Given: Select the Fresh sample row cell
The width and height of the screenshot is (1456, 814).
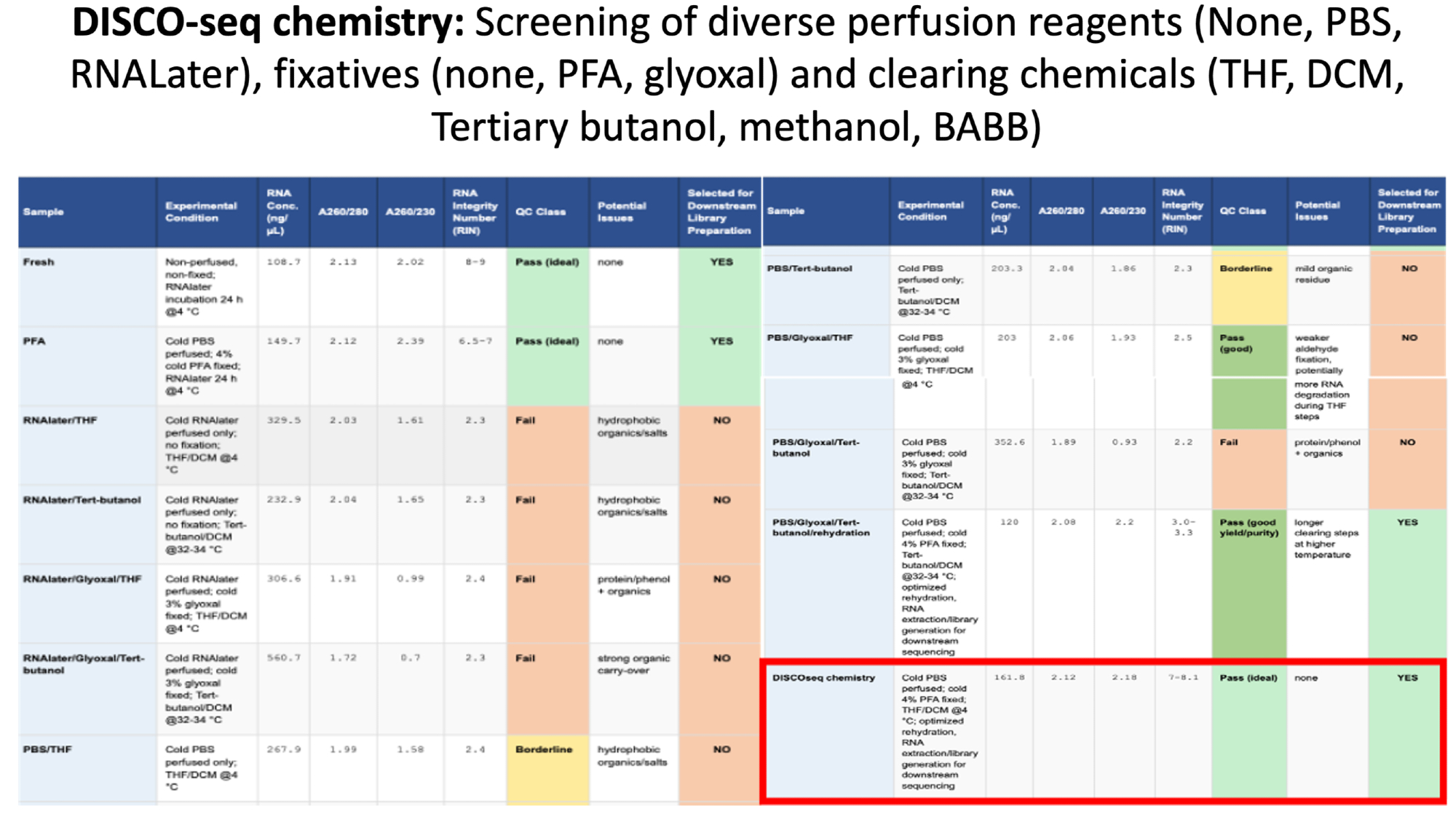Looking at the screenshot, I should (39, 262).
